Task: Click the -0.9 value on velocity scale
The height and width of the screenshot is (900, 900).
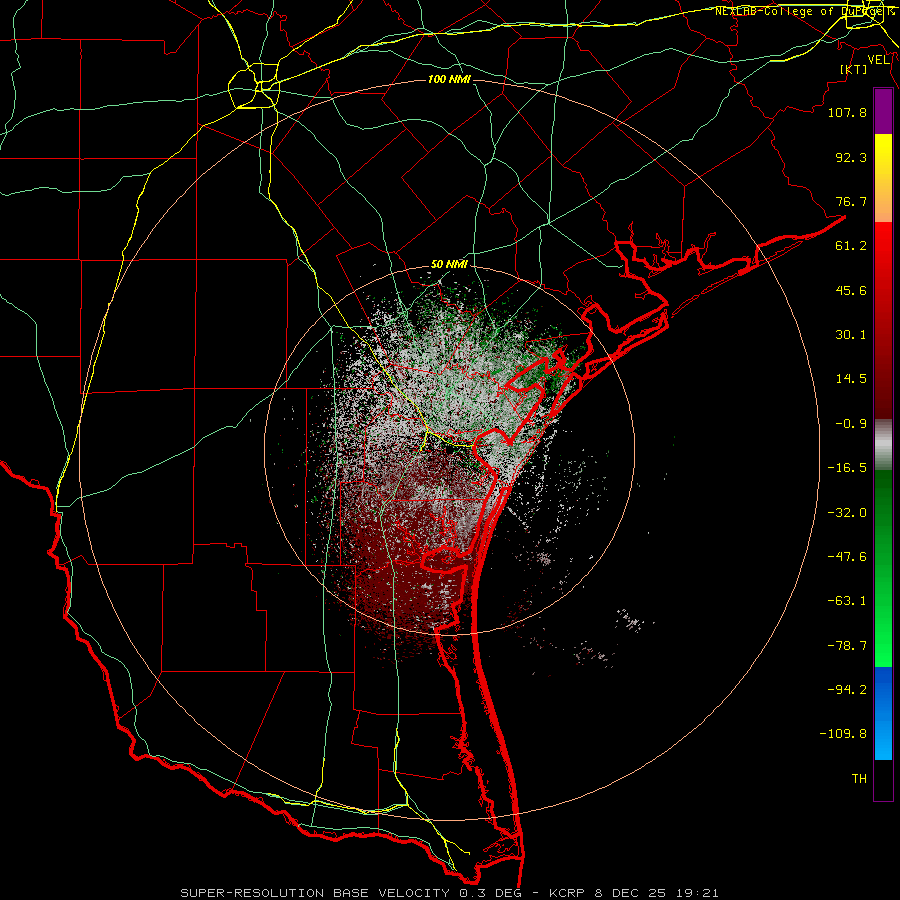Action: click(x=851, y=424)
